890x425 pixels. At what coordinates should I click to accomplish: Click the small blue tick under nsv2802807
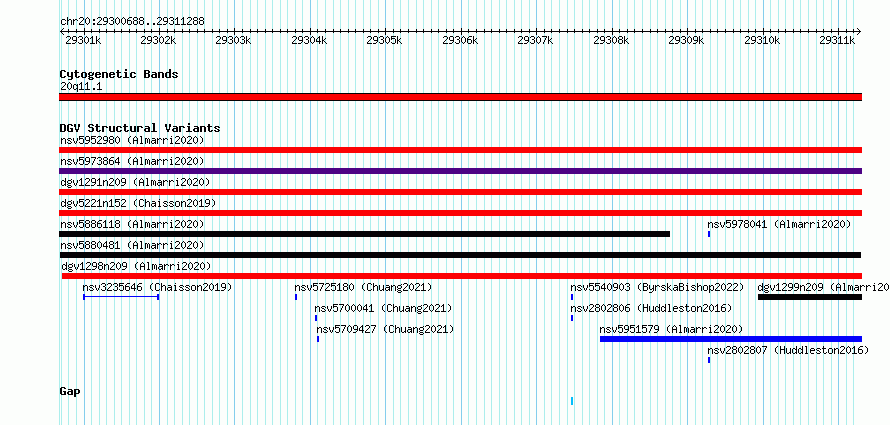click(709, 360)
